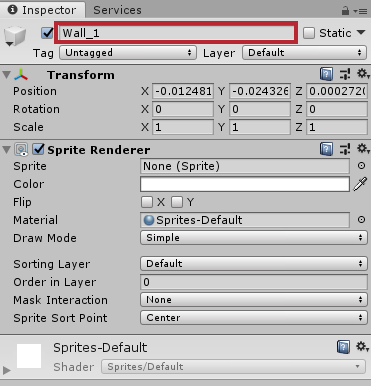Open the Inspector panel options menu
Viewport: 371px width, 386px height.
360,11
